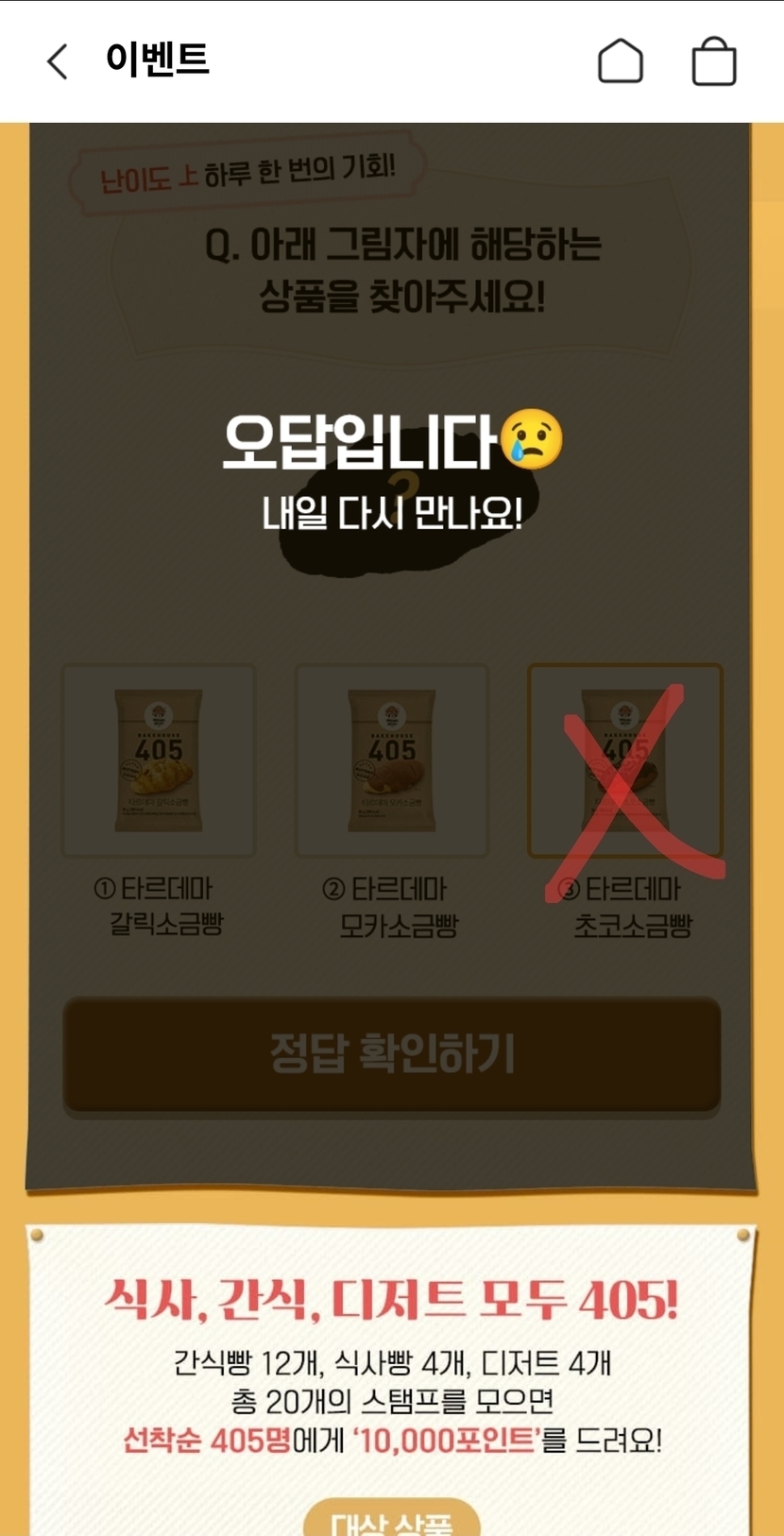Screen dimensions: 784x1536
Task: Select the 타르데마 초코소금빵 product image
Action: (624, 760)
